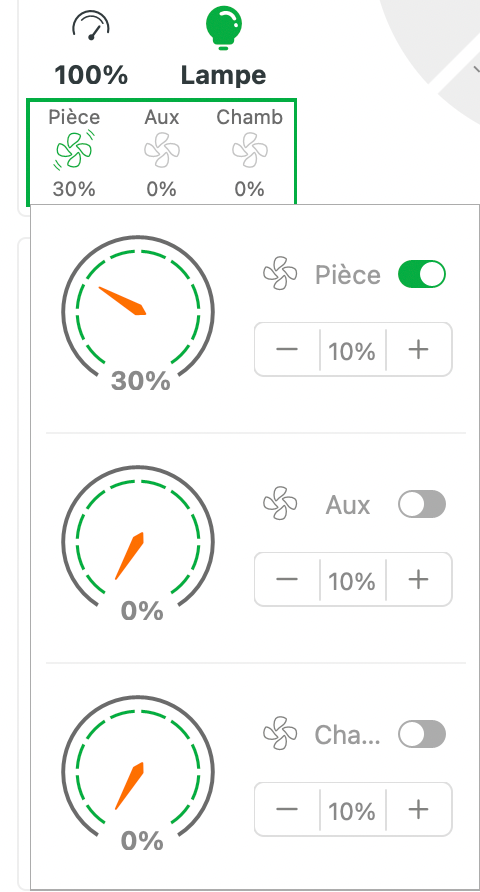
Task: Enable the Aux fan switch
Action: (x=422, y=504)
